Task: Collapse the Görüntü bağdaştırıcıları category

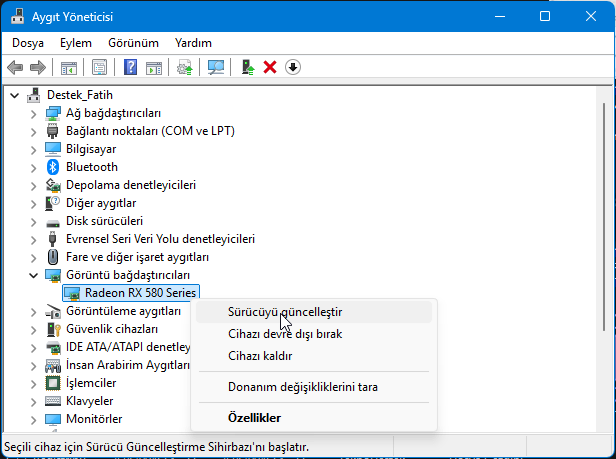Action: coord(35,275)
